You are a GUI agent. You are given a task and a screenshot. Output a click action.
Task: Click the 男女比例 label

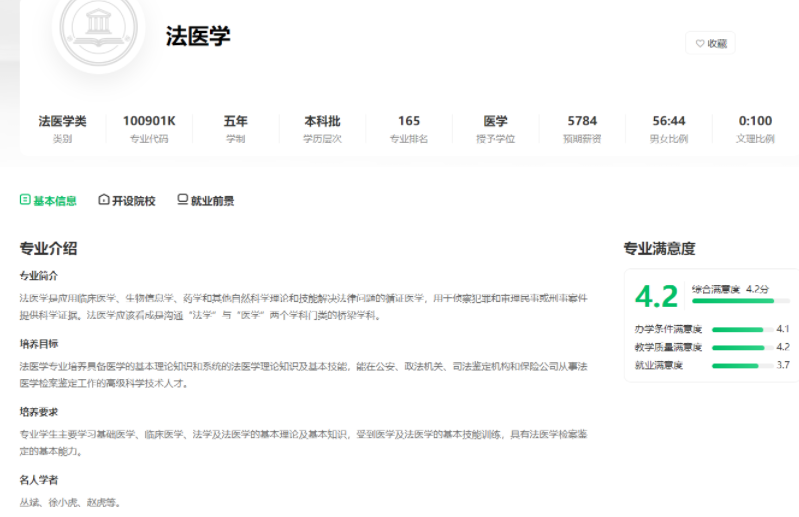pos(669,139)
